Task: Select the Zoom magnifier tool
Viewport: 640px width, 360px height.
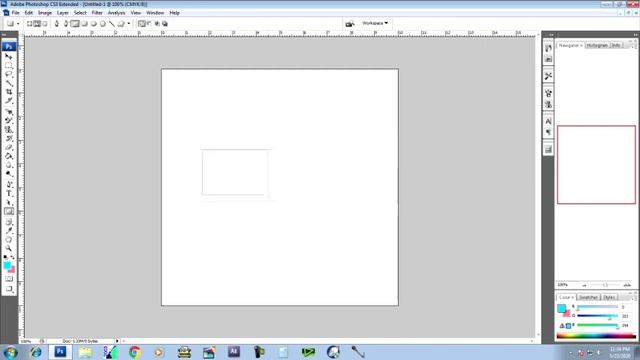Action: [9, 249]
